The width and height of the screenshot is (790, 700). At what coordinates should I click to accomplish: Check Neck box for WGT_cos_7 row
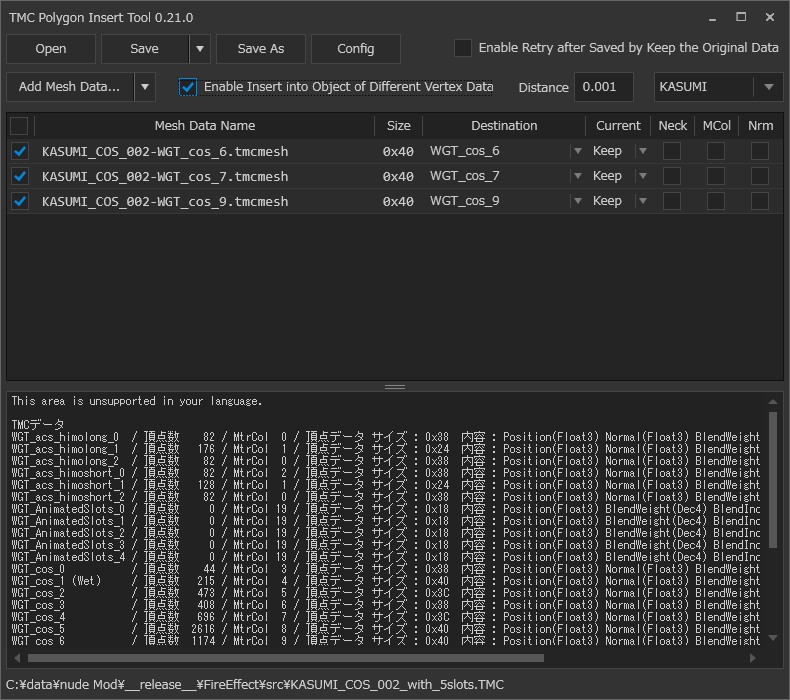click(672, 176)
